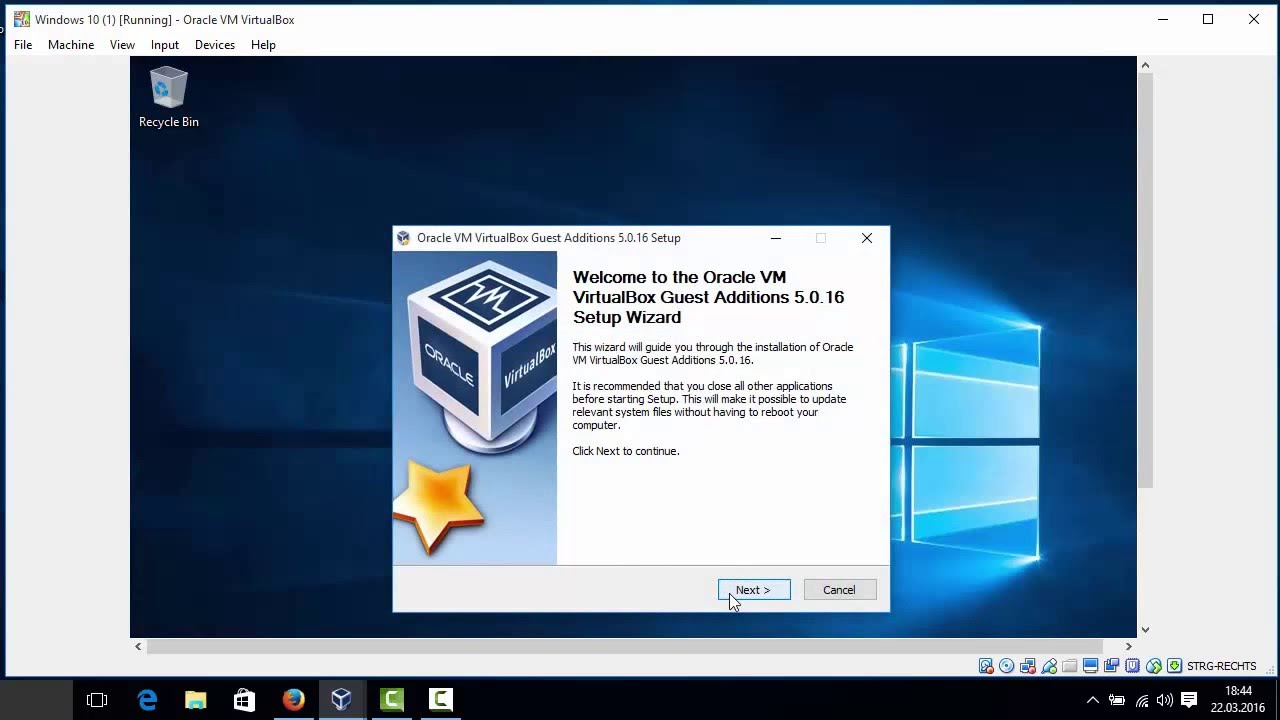
Task: Open the green Camtasia taskbar icon
Action: pos(391,700)
